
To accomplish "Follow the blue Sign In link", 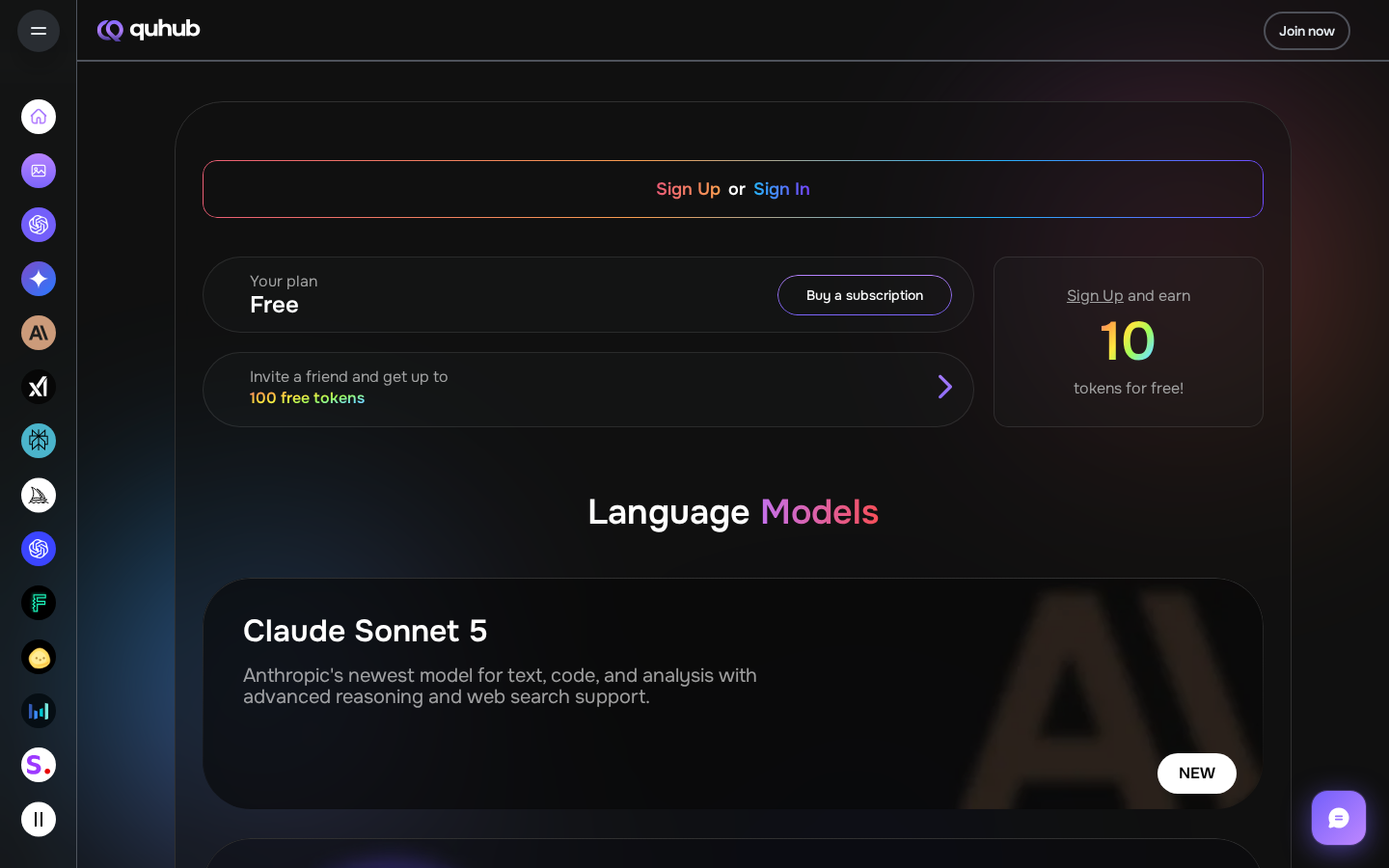I will (x=781, y=189).
